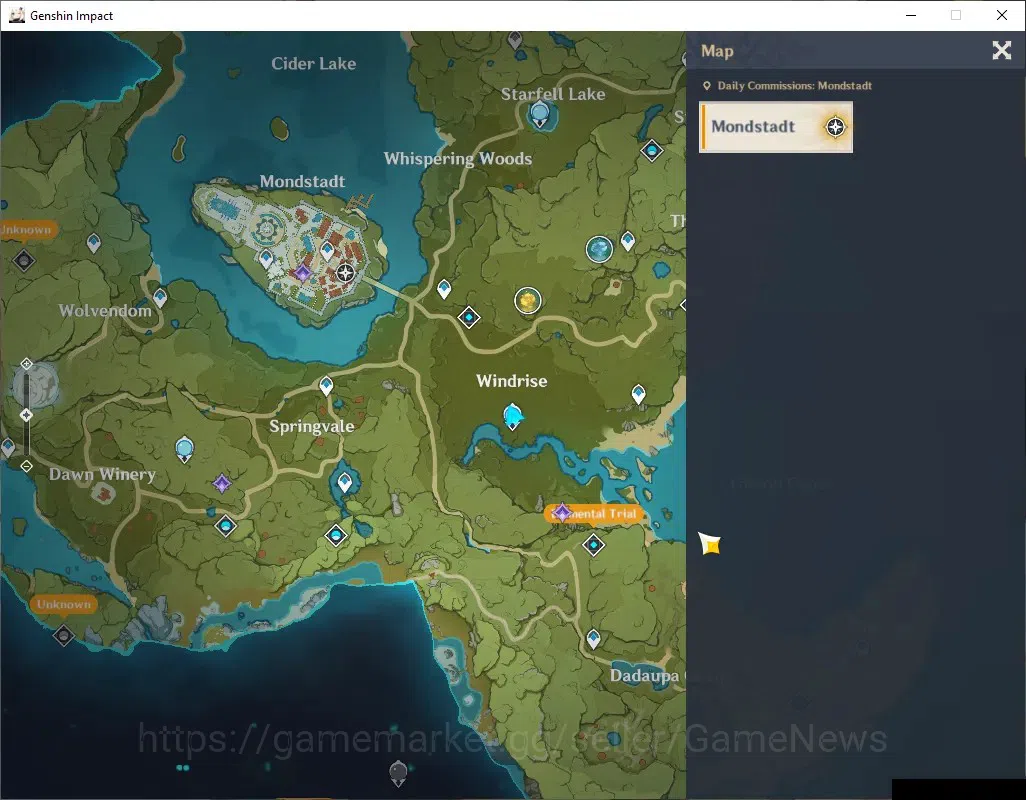Zoom in with the slider's plus button
The image size is (1026, 800).
click(x=26, y=364)
